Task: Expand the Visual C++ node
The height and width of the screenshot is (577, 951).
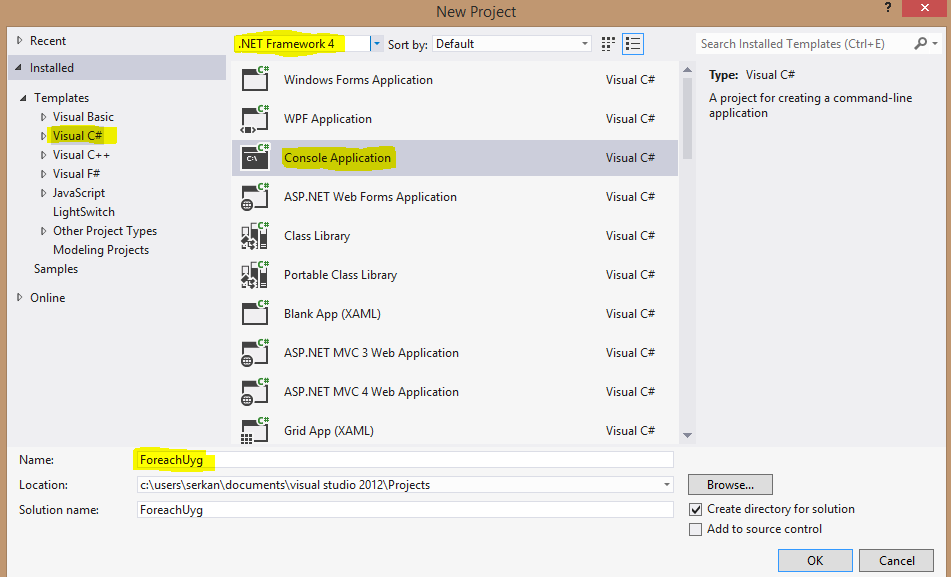Action: 43,155
